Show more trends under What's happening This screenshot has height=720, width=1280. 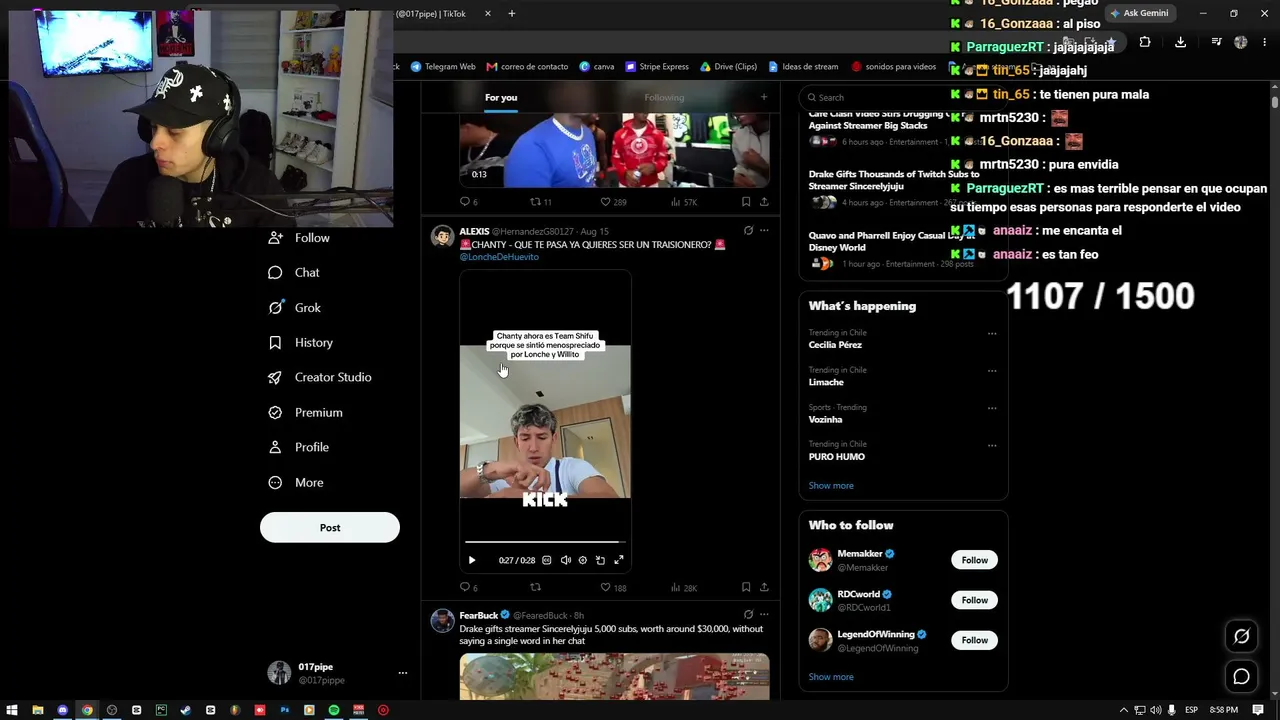click(x=831, y=486)
